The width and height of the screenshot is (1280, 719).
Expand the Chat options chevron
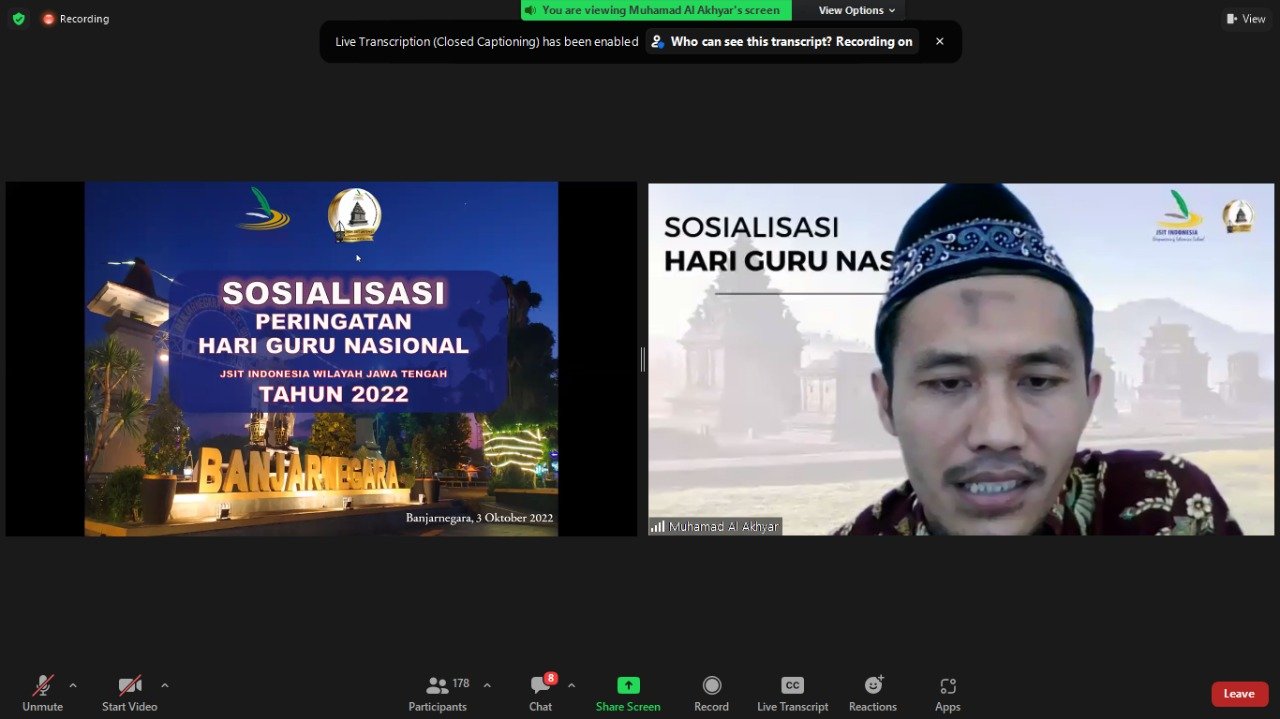(572, 686)
